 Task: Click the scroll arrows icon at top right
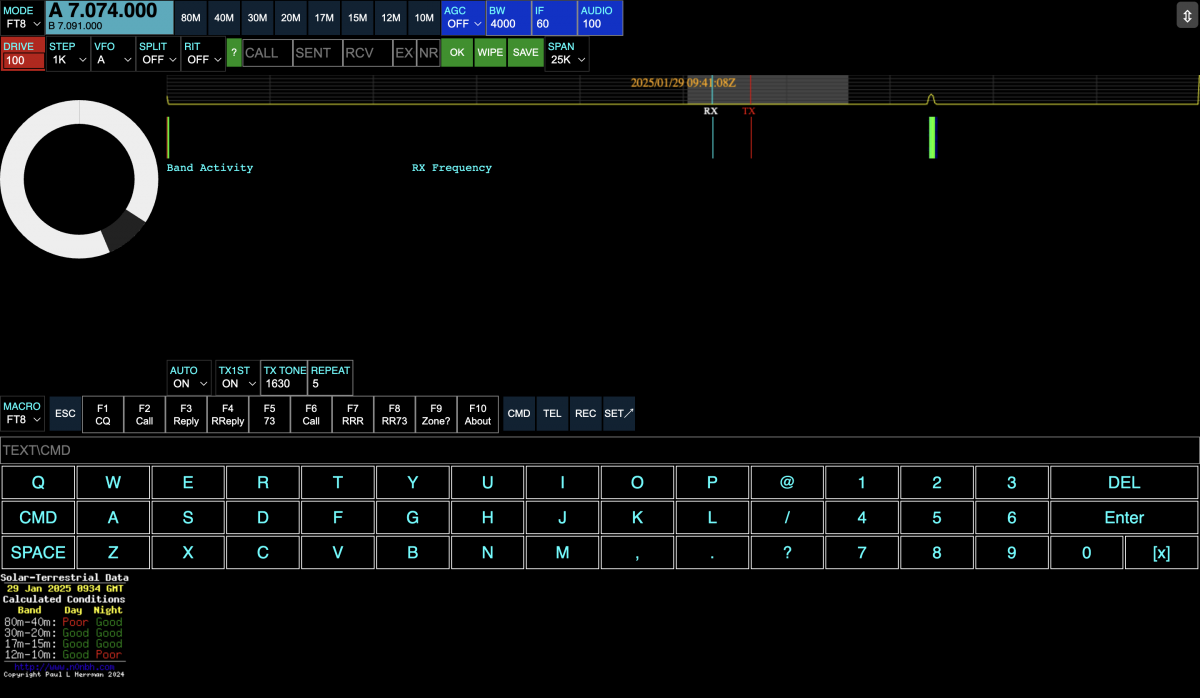pos(1185,16)
